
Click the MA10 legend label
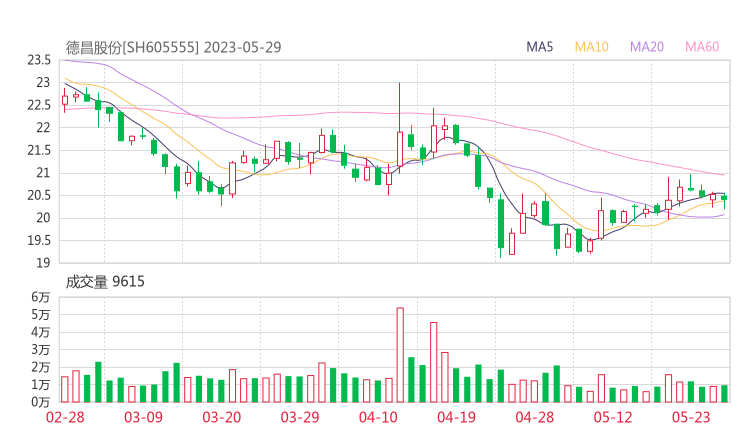click(x=591, y=47)
